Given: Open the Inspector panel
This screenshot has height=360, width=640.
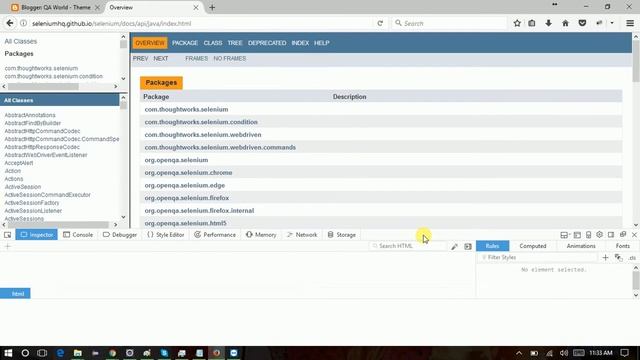Looking at the screenshot, I should click(x=37, y=235).
